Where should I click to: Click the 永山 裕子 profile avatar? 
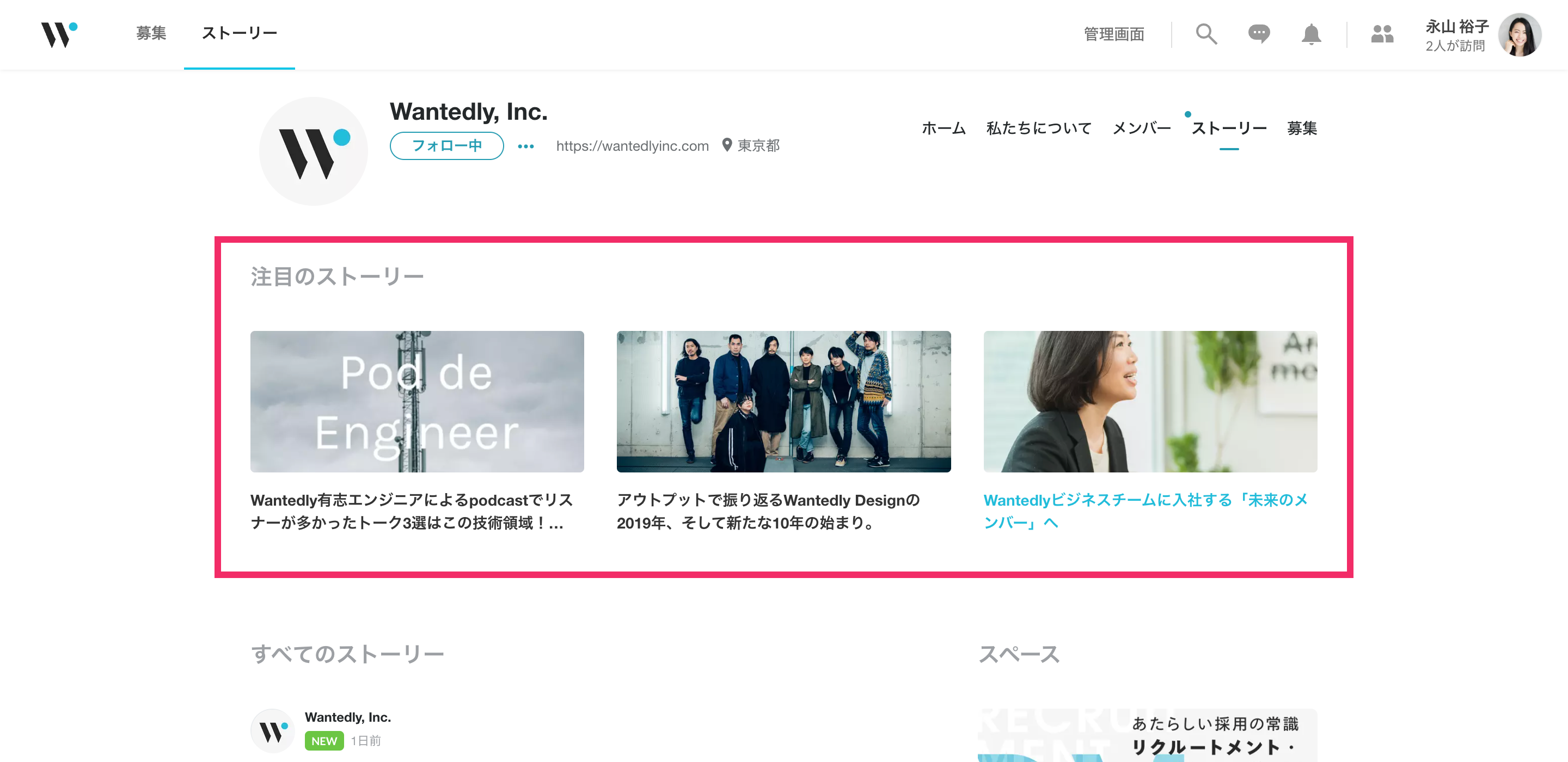click(x=1520, y=35)
